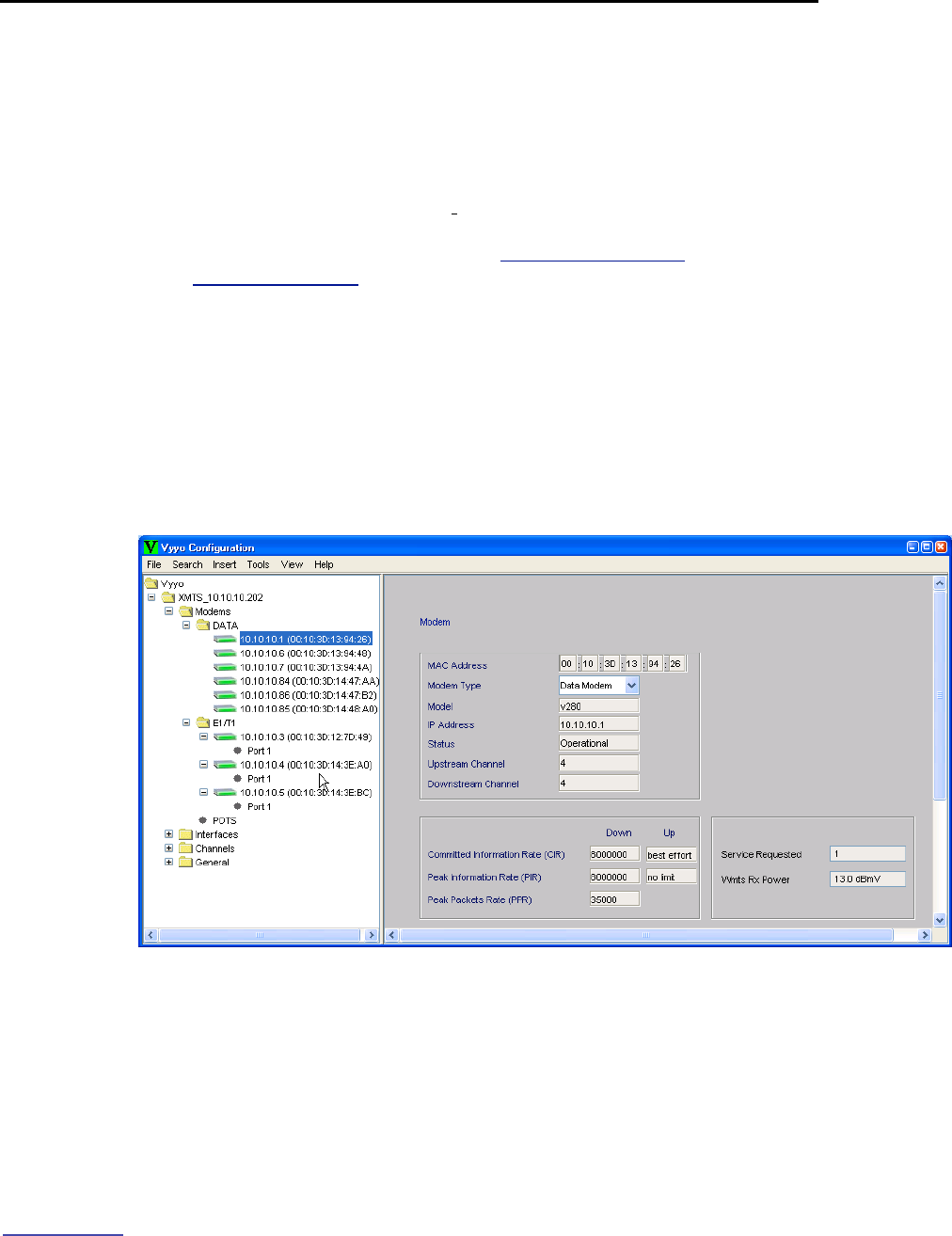Image resolution: width=952 pixels, height=1236 pixels.
Task: Click the Interfaces folder icon
Action: (185, 834)
